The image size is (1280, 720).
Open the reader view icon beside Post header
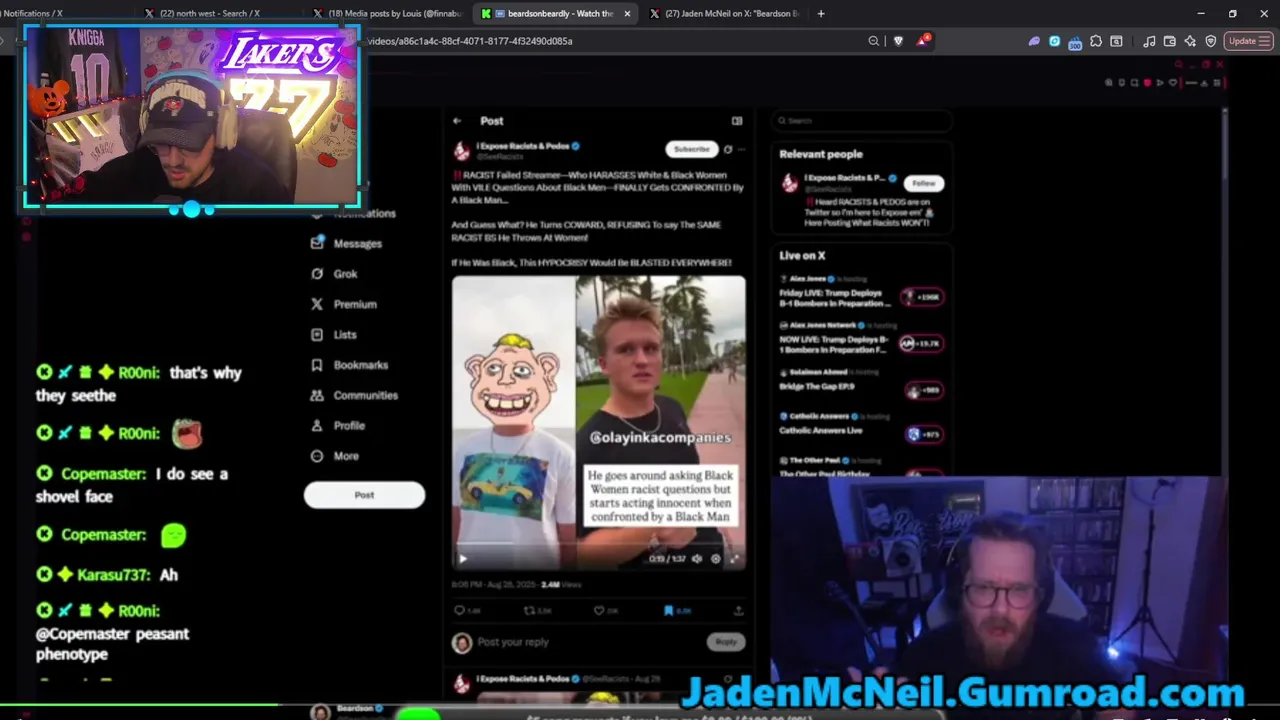(737, 121)
